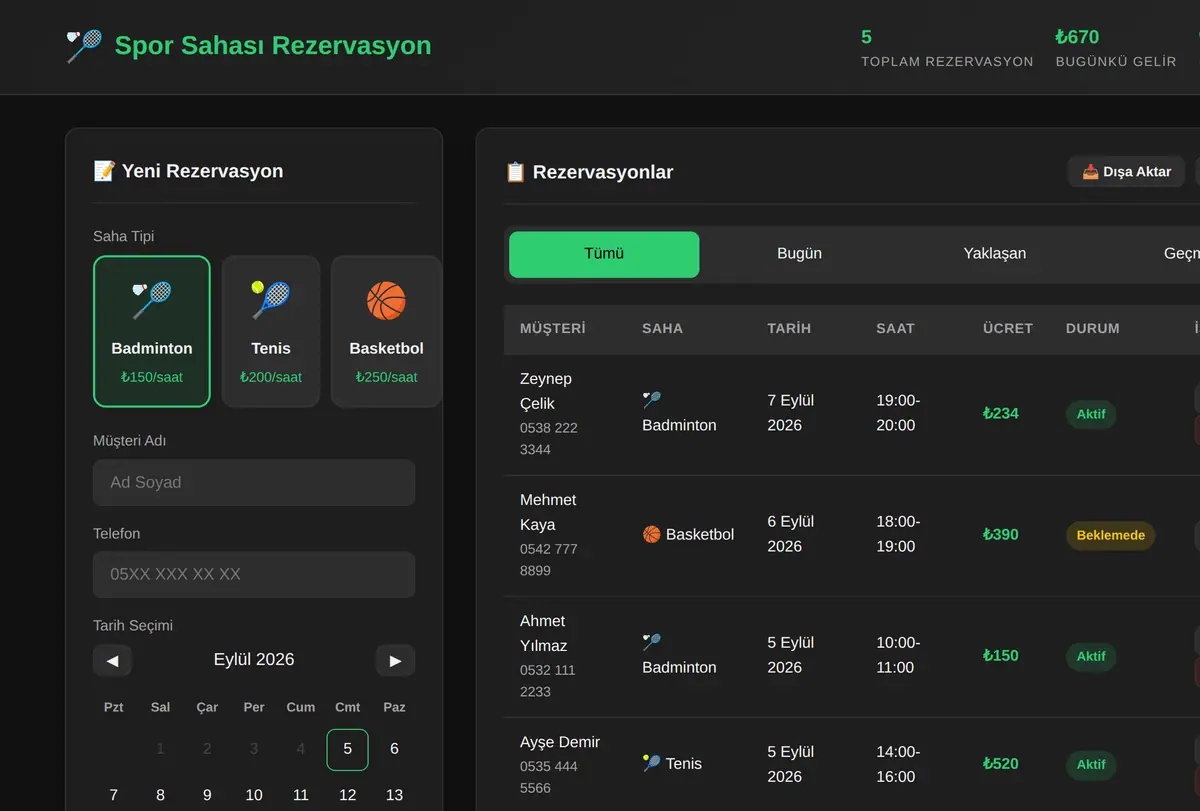Go to next month in calendar

[395, 660]
